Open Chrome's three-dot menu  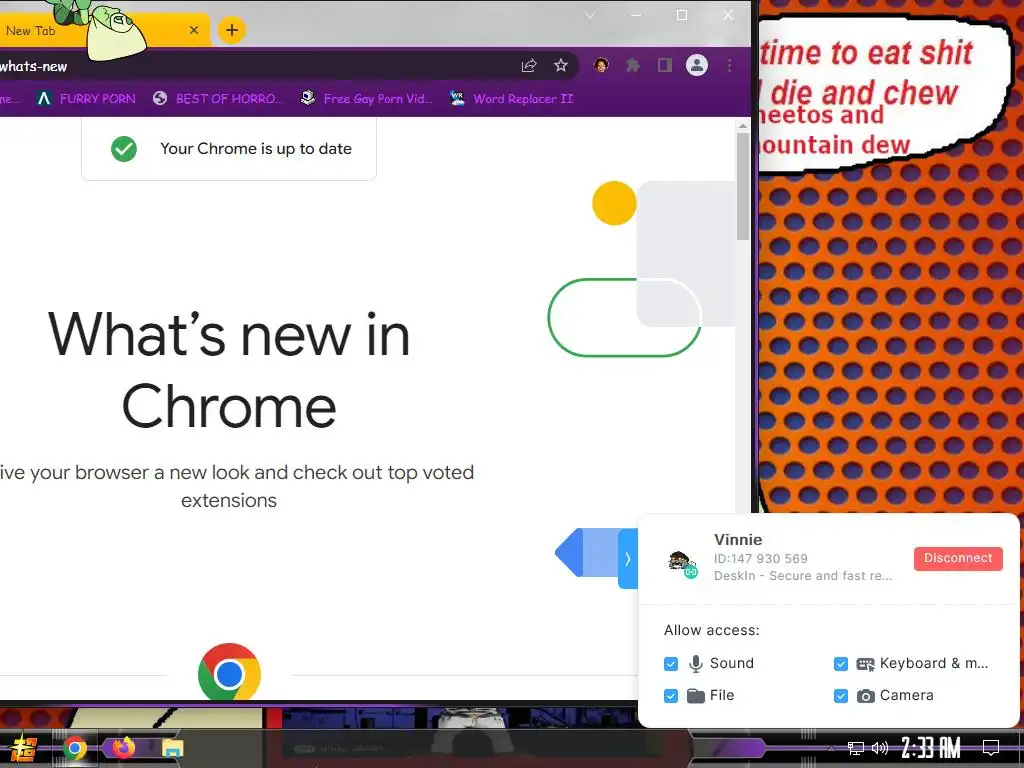729,65
